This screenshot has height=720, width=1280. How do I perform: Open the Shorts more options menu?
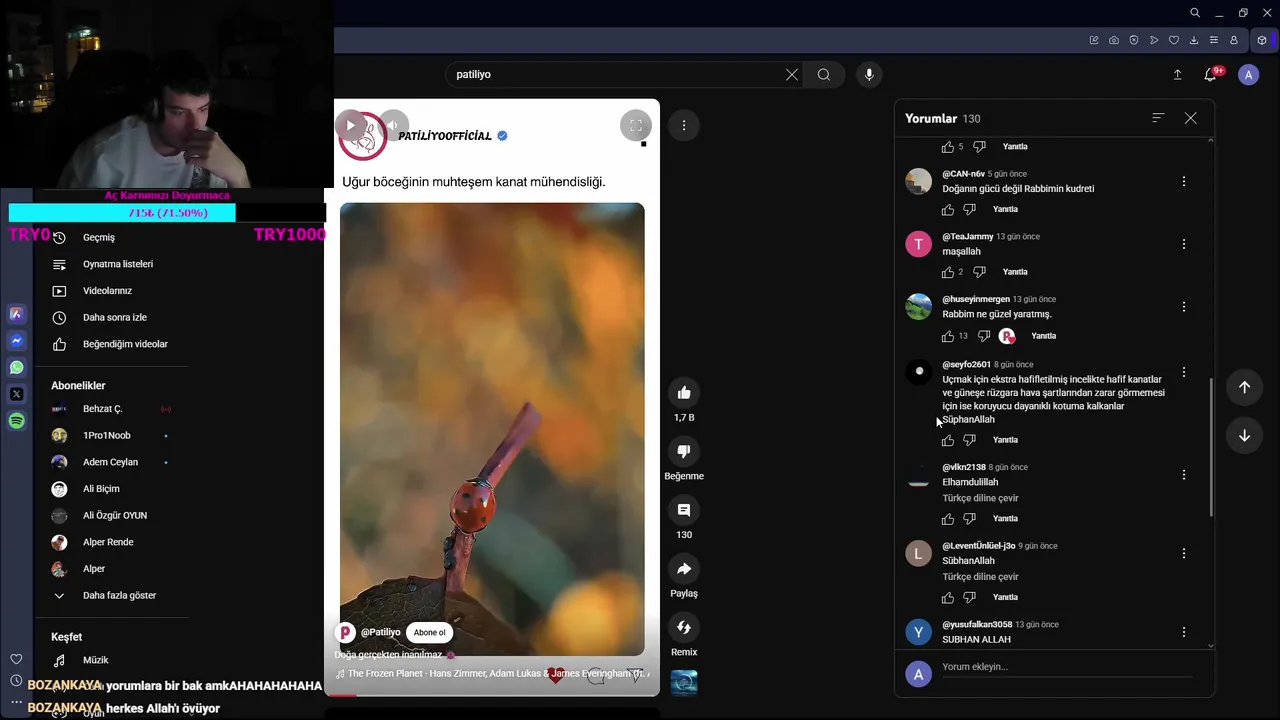coord(684,125)
